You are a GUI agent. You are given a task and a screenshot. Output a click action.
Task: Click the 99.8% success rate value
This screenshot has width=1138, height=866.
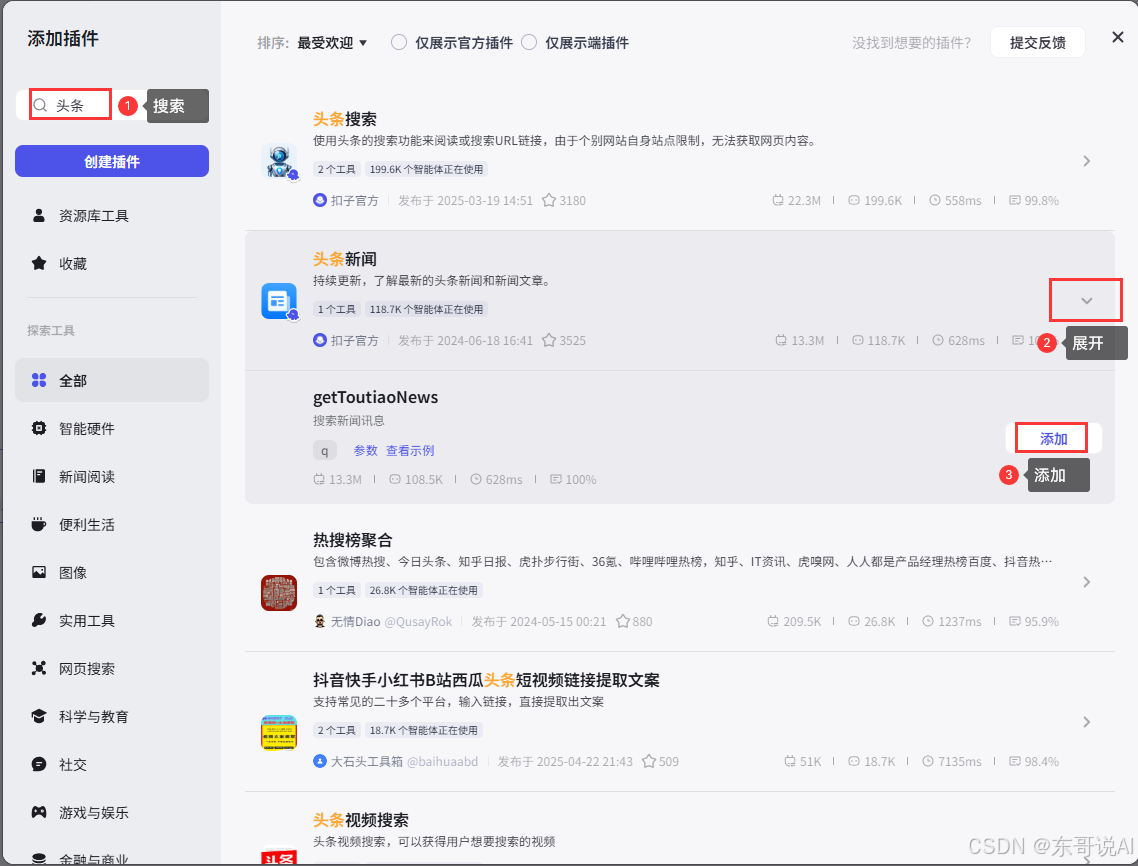tap(1041, 200)
